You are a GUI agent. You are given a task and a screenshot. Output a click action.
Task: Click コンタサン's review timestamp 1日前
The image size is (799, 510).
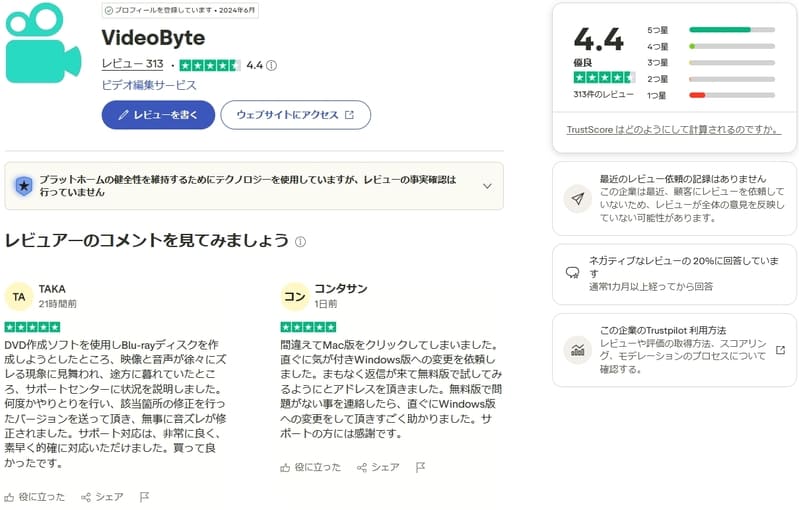(326, 304)
